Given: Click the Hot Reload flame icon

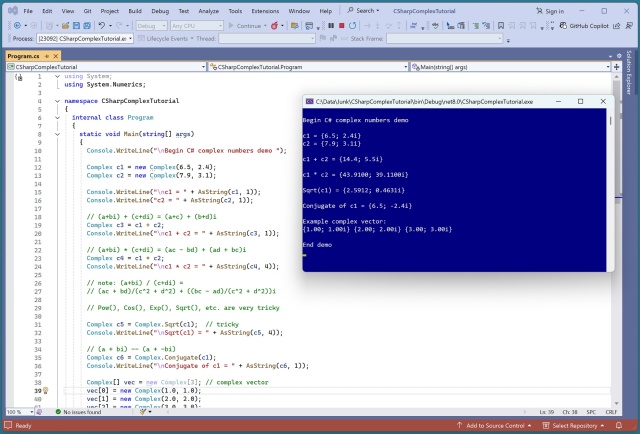Looking at the screenshot, I should point(275,26).
